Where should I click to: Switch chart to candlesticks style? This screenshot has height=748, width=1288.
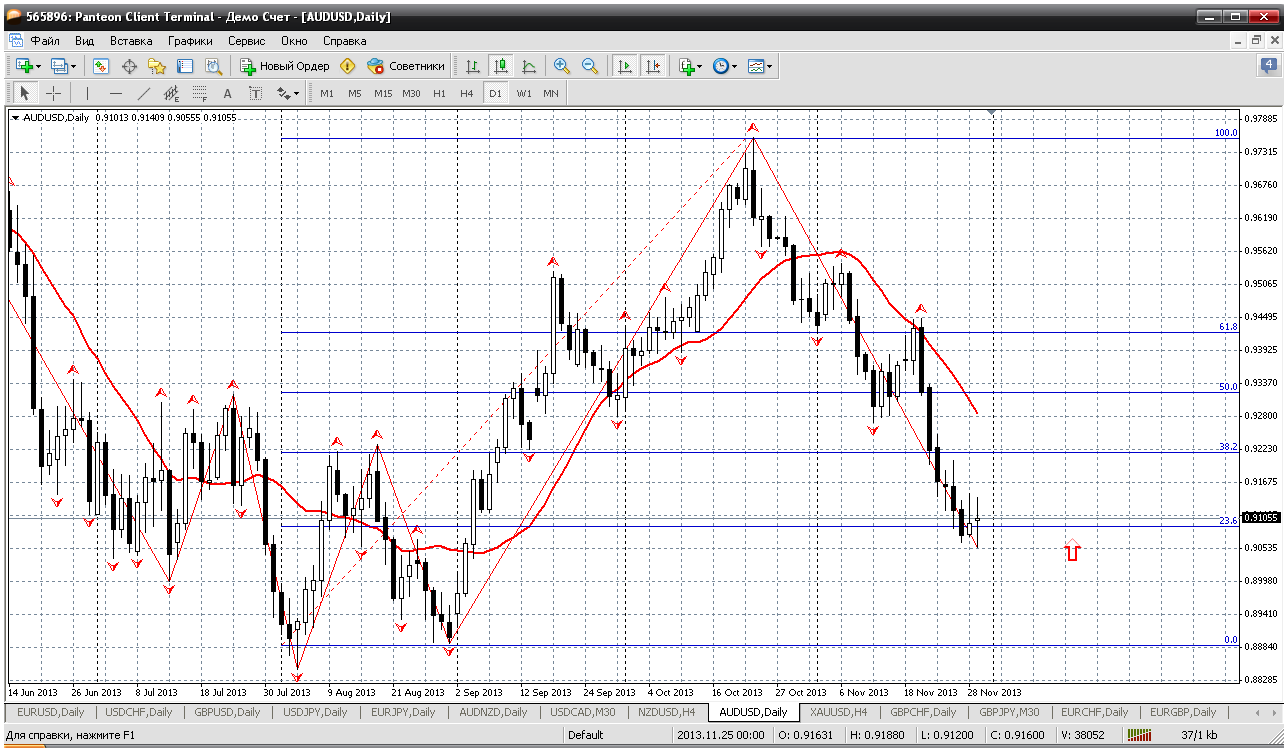pos(500,66)
